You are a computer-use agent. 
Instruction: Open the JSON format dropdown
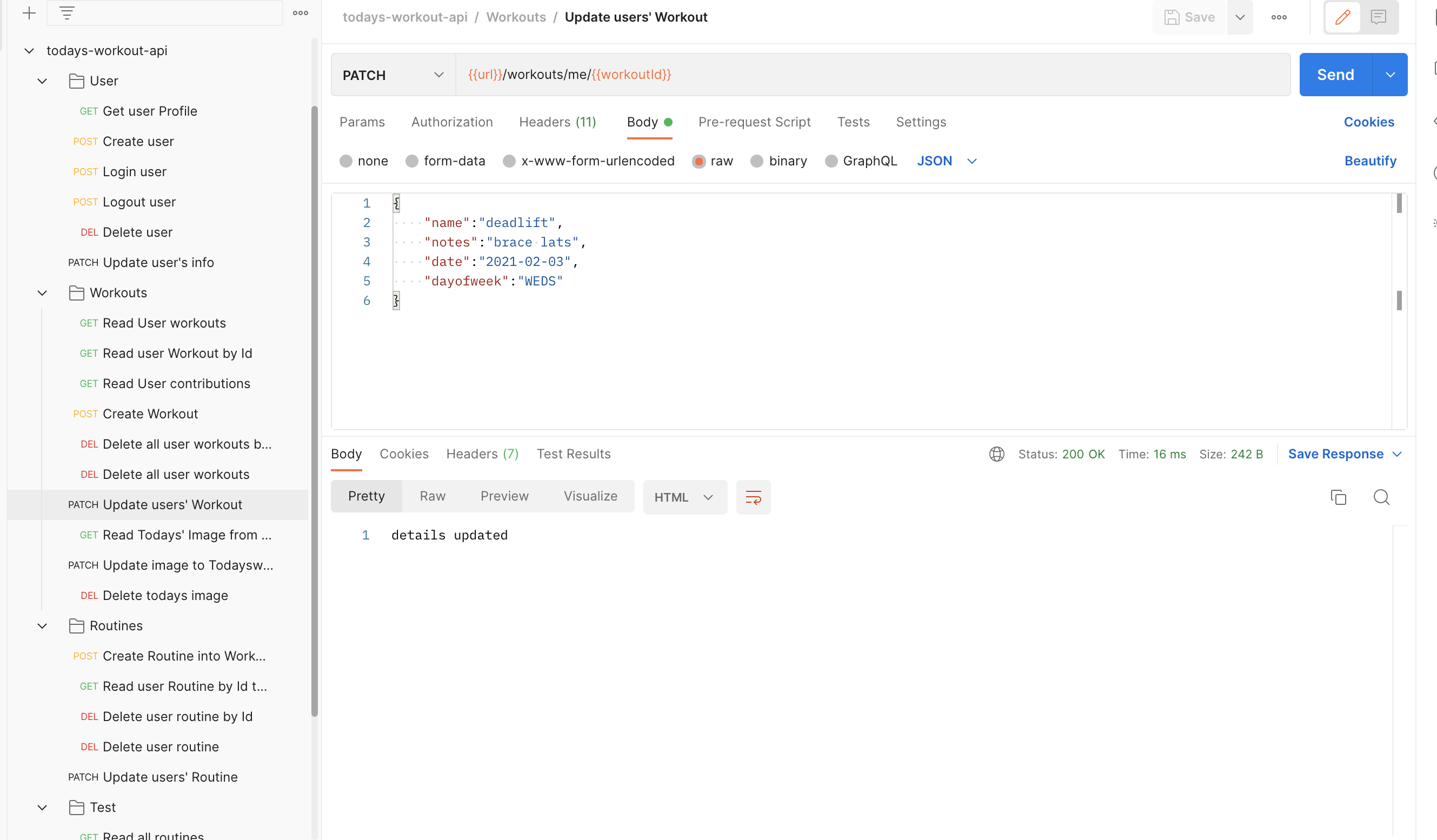(972, 161)
